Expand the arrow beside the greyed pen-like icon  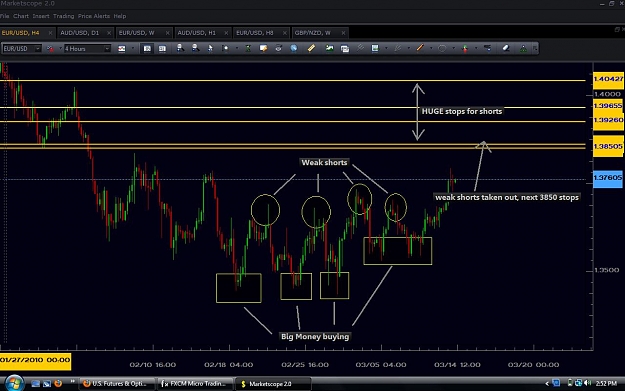[409, 48]
